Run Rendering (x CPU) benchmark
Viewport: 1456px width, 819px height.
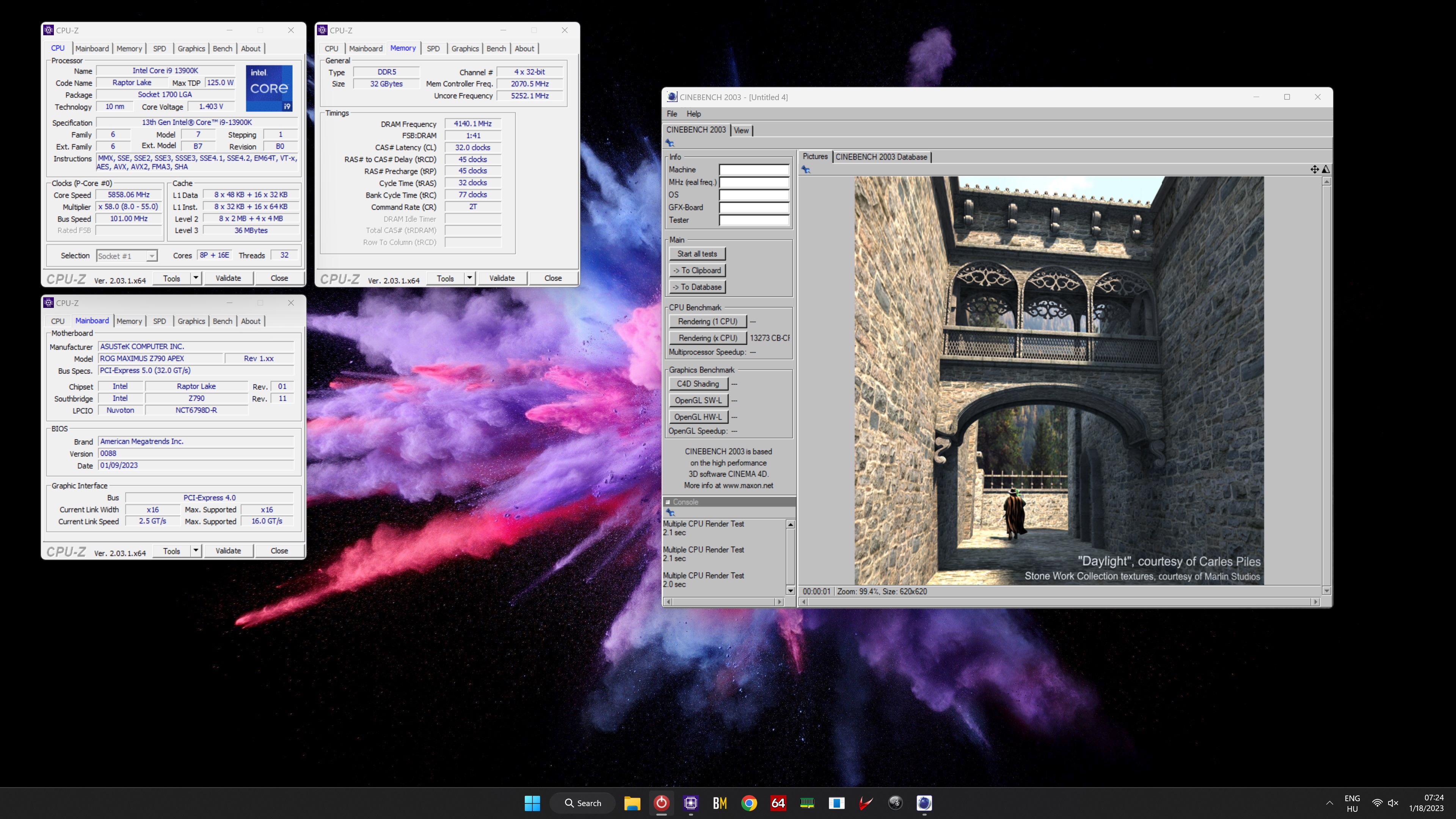pos(708,338)
